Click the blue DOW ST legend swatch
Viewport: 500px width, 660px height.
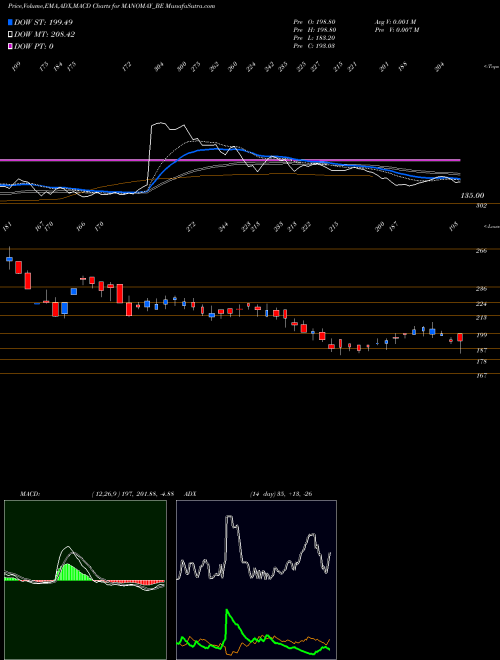point(10,22)
